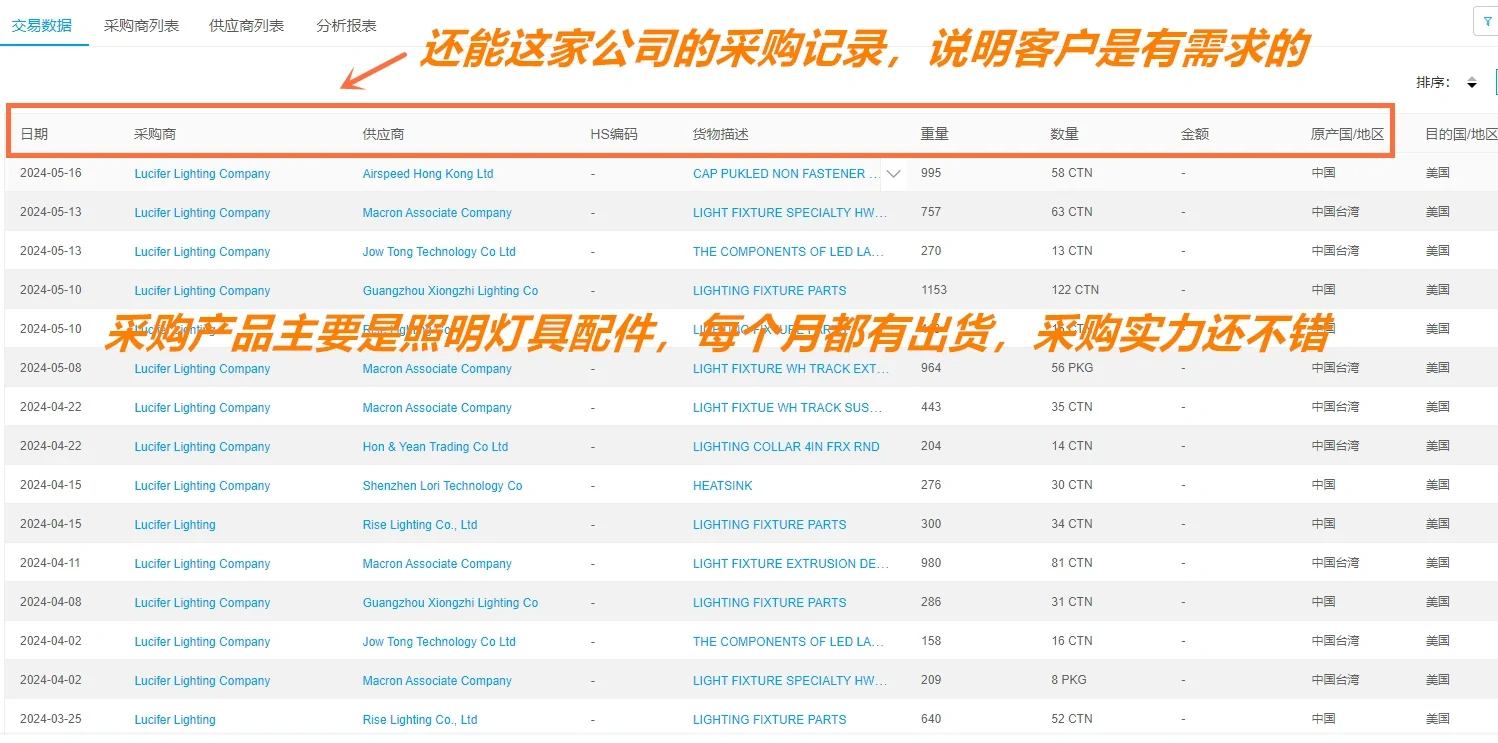The image size is (1498, 743).
Task: Open buyer Lucifer Lighting Company in 2024-04-11 row
Action: [202, 564]
